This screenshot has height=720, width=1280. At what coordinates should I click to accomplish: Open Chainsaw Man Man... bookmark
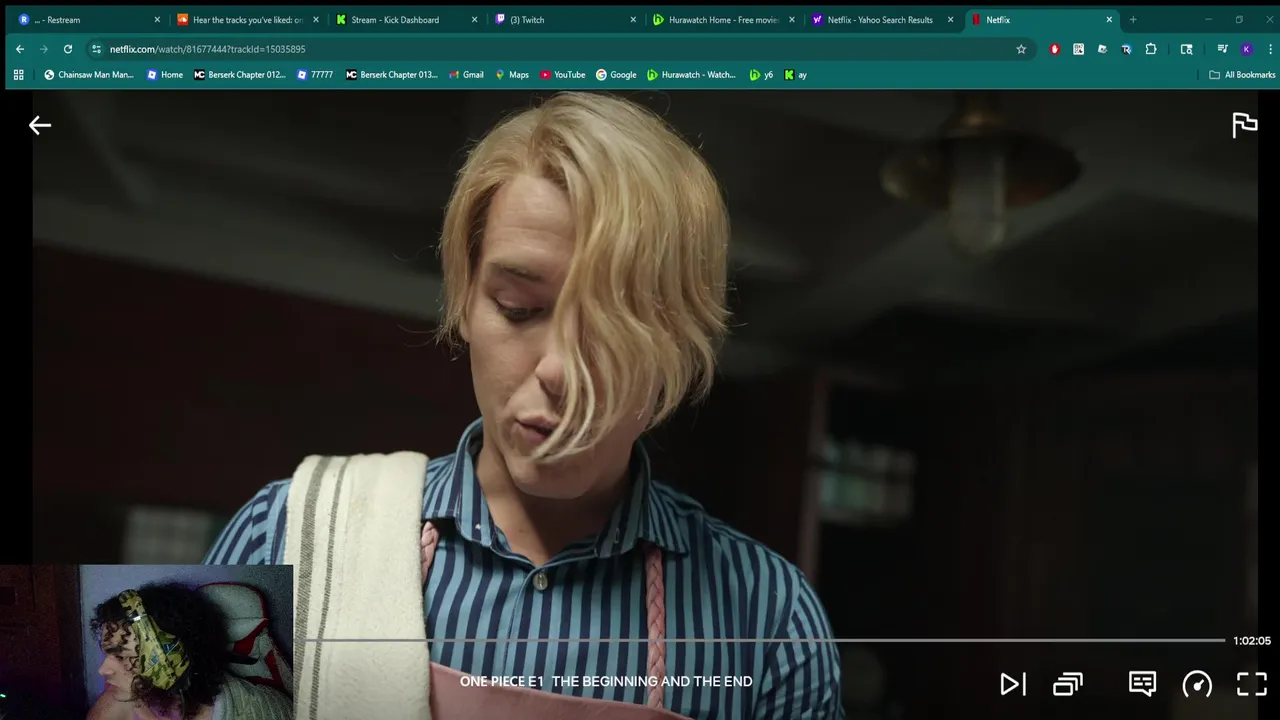point(89,75)
